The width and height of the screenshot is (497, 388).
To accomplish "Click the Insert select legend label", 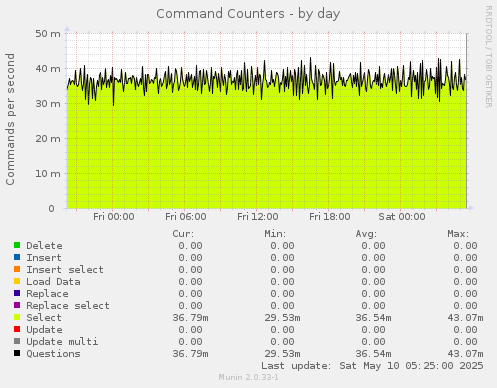I will (65, 270).
